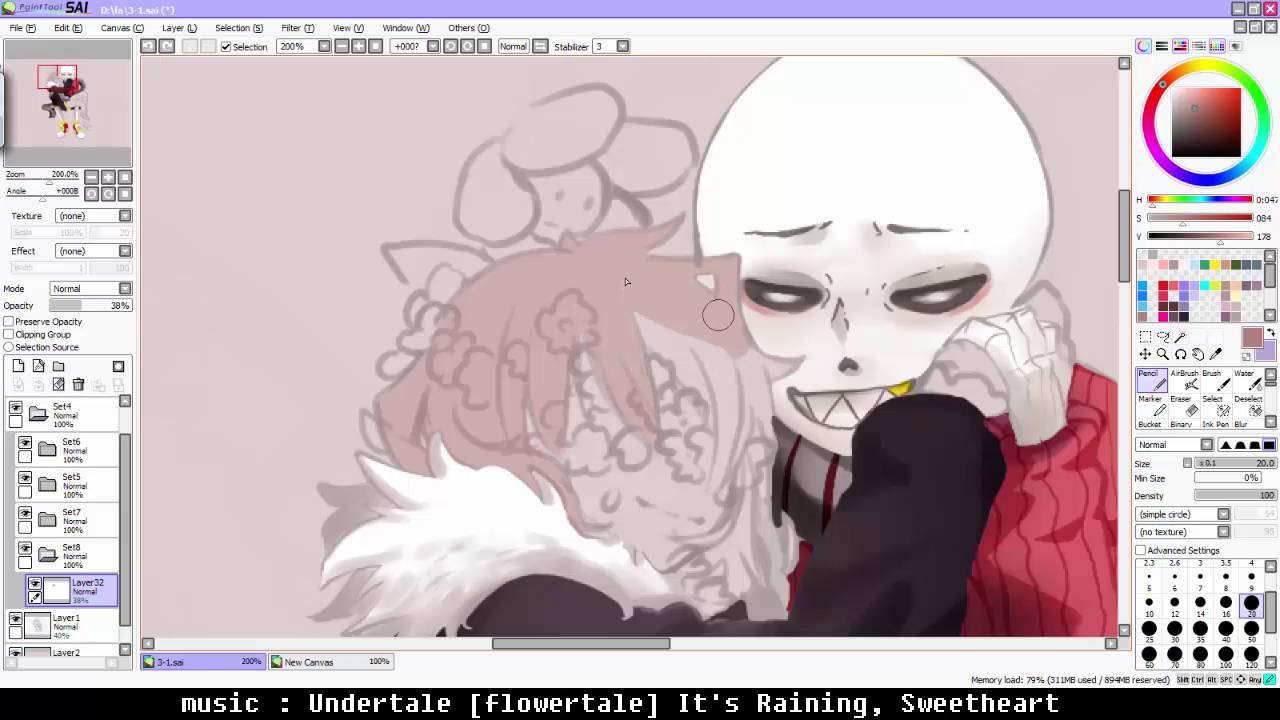Open the layer blending Mode dropdown
The image size is (1280, 720).
(x=125, y=289)
